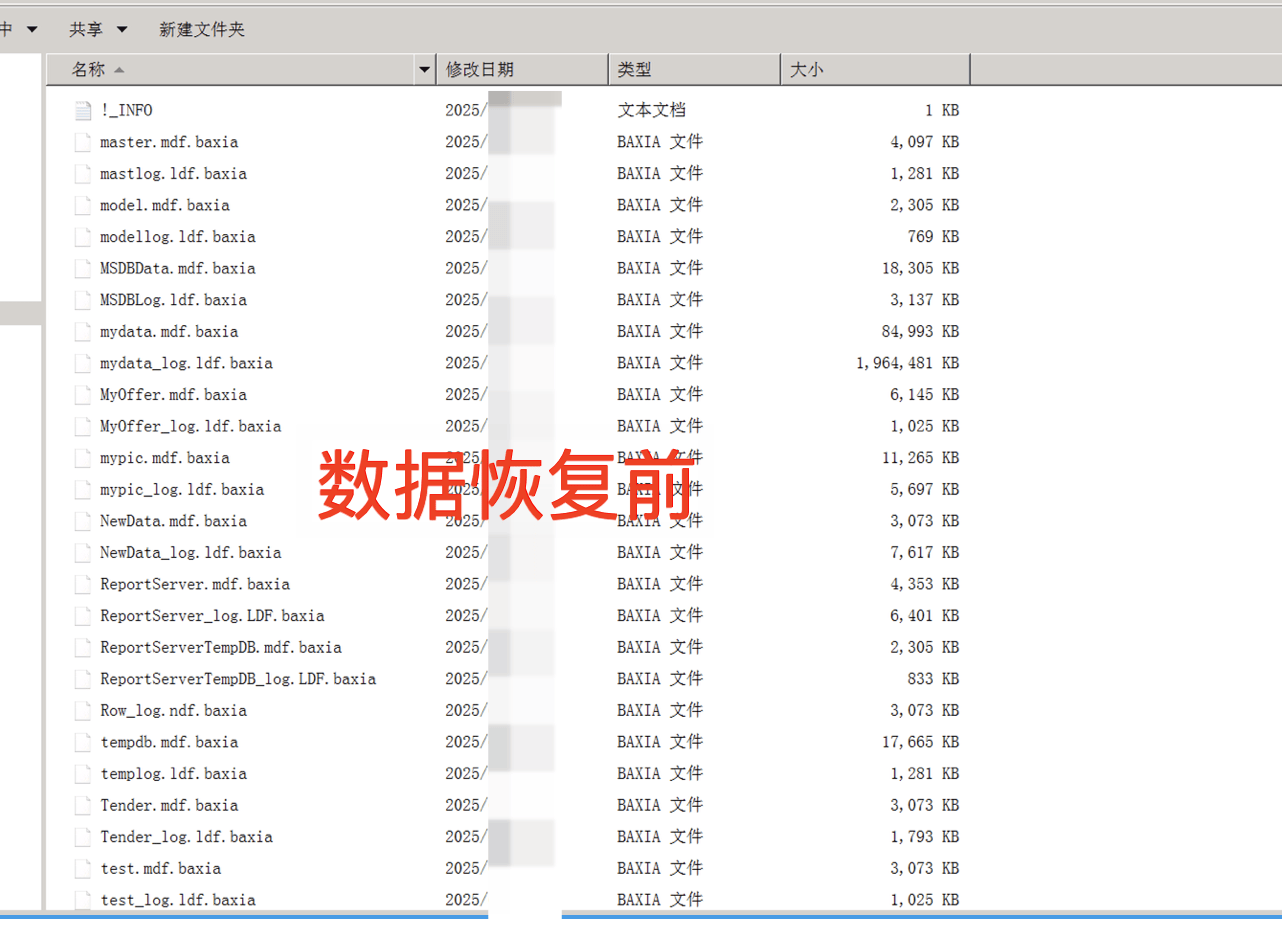Select the NewData.mdf.baxia file icon
This screenshot has width=1282, height=930.
click(x=82, y=520)
